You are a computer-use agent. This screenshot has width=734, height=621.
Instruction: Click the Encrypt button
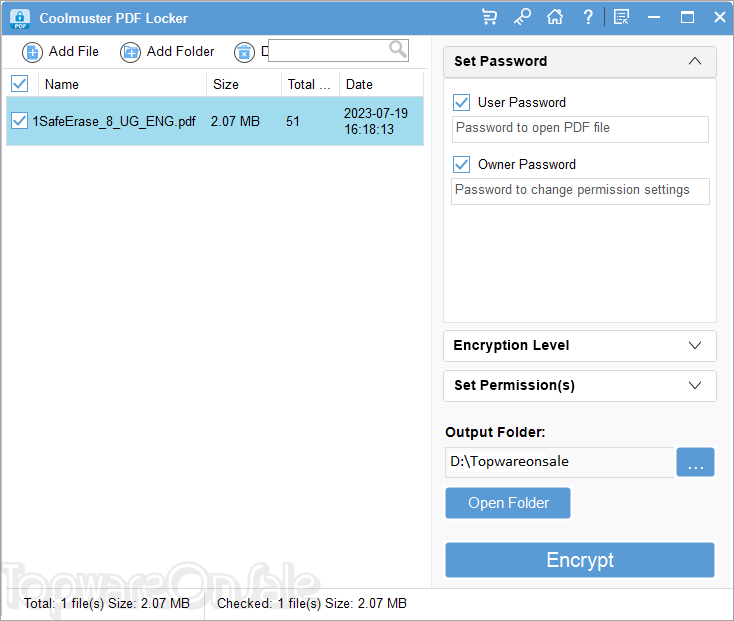tap(580, 560)
